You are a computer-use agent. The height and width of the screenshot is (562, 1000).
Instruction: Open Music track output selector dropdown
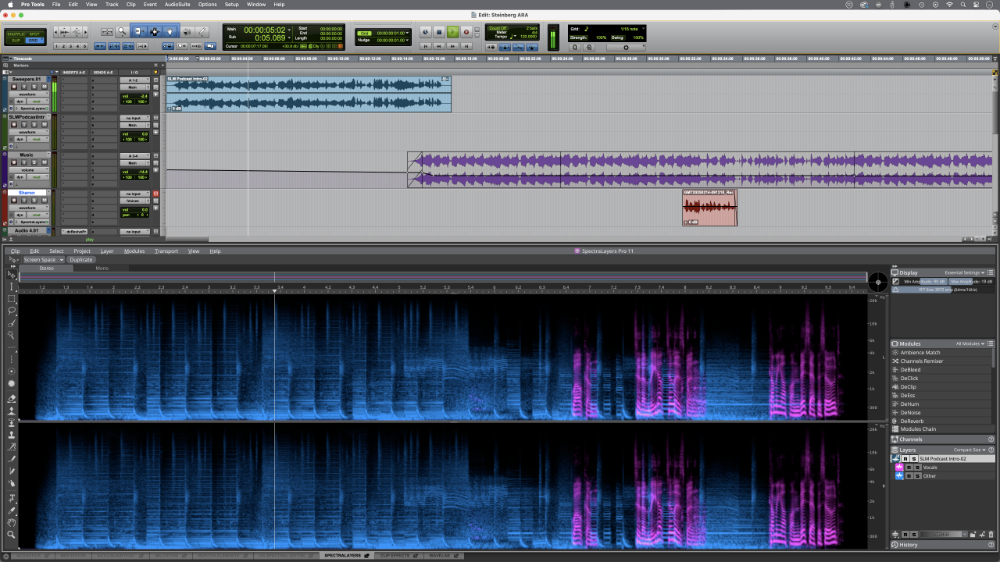point(135,163)
